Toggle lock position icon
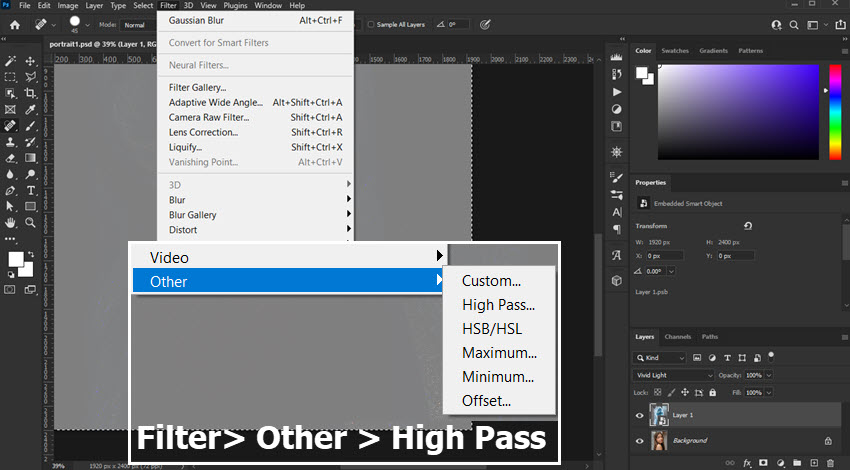The width and height of the screenshot is (850, 470). point(685,392)
